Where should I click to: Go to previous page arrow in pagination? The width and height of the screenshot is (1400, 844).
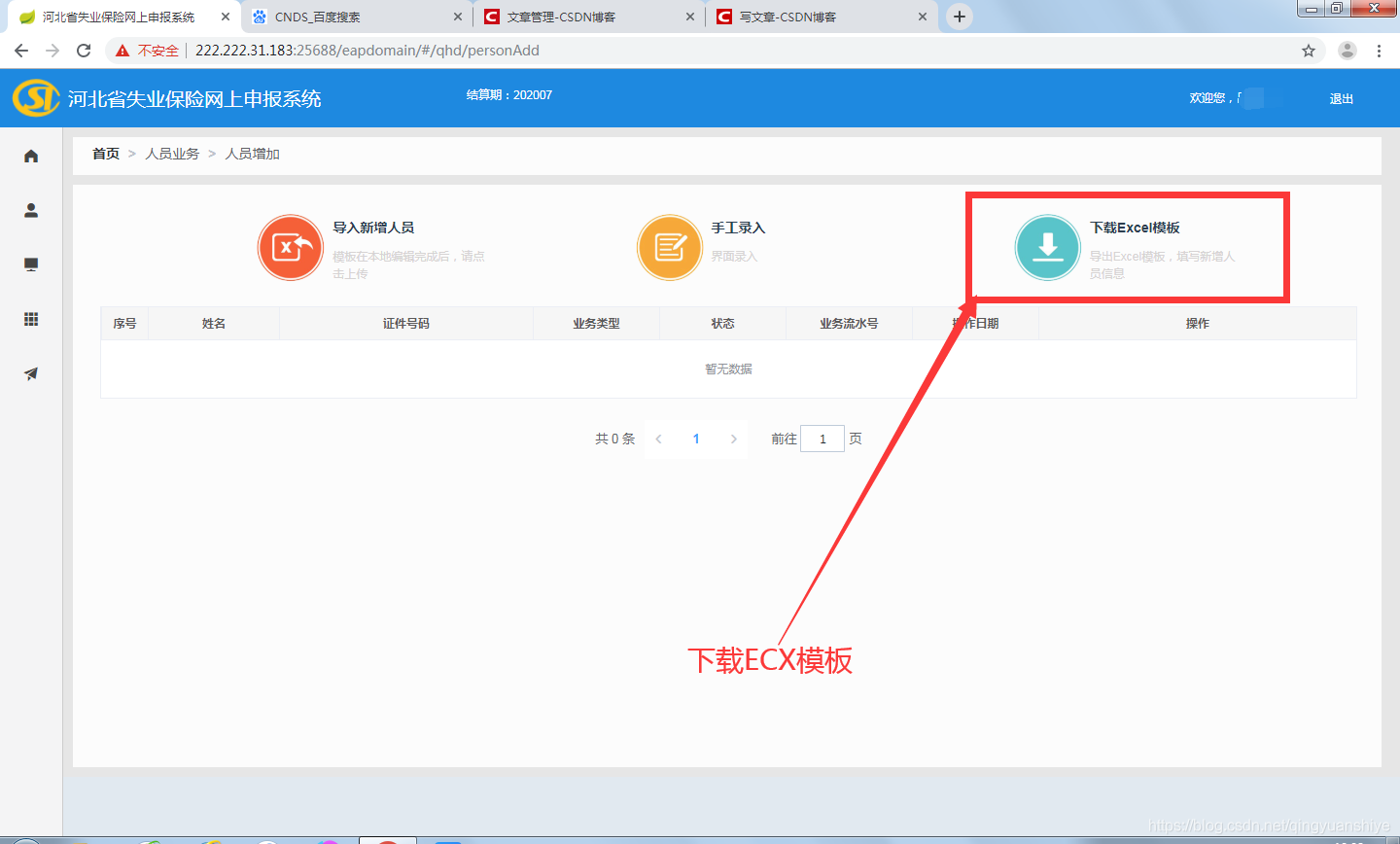(658, 439)
